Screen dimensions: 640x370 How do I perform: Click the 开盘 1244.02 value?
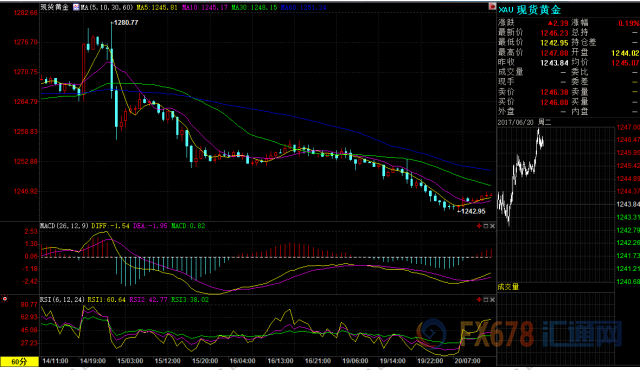625,53
